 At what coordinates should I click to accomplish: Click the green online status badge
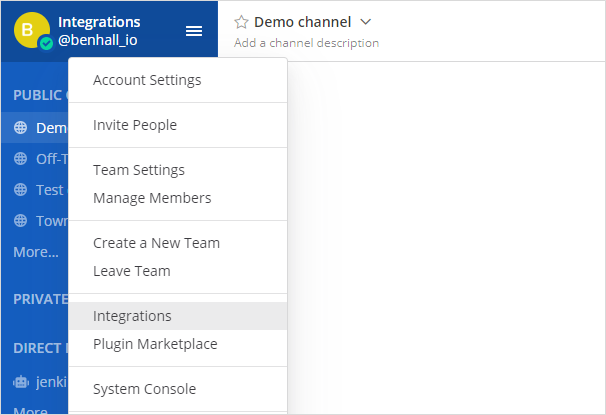click(46, 44)
